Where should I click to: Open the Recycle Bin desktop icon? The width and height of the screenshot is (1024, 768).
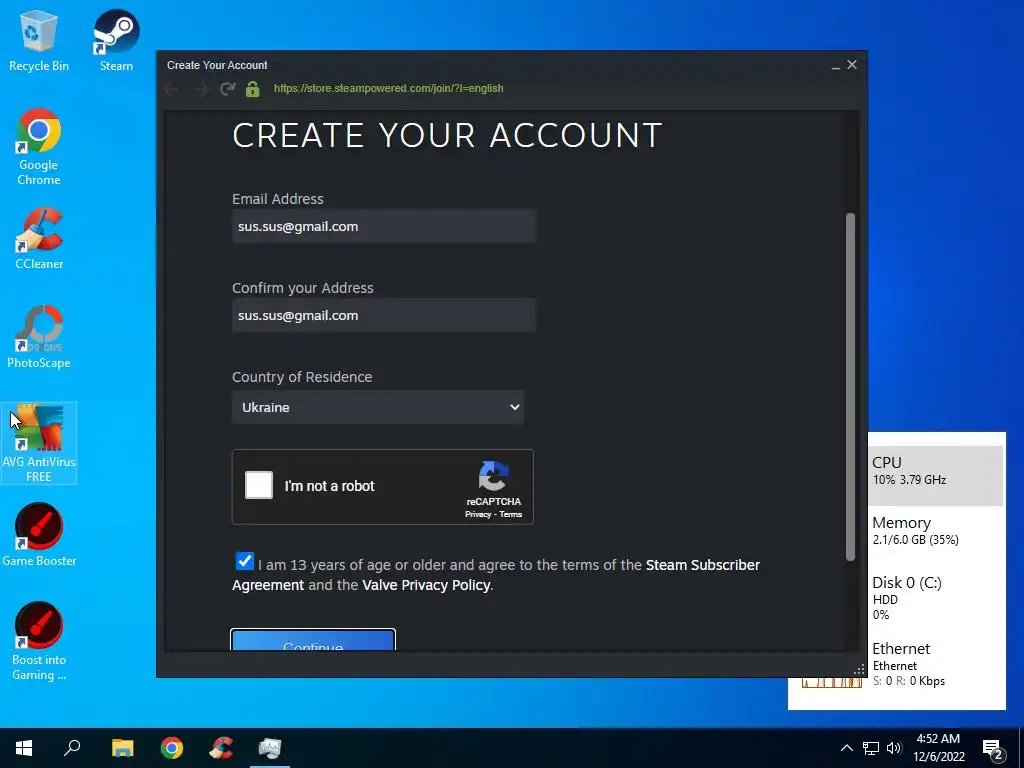pyautogui.click(x=39, y=40)
